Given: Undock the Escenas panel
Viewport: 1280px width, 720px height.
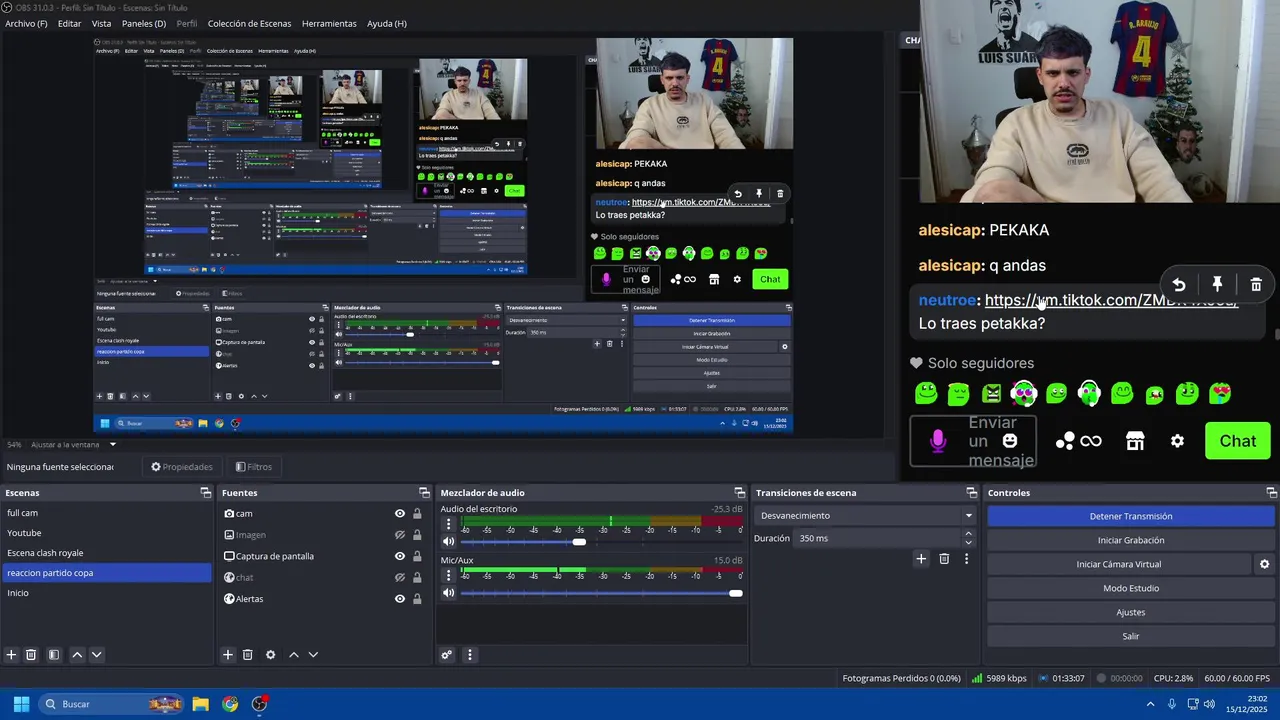Looking at the screenshot, I should (206, 493).
